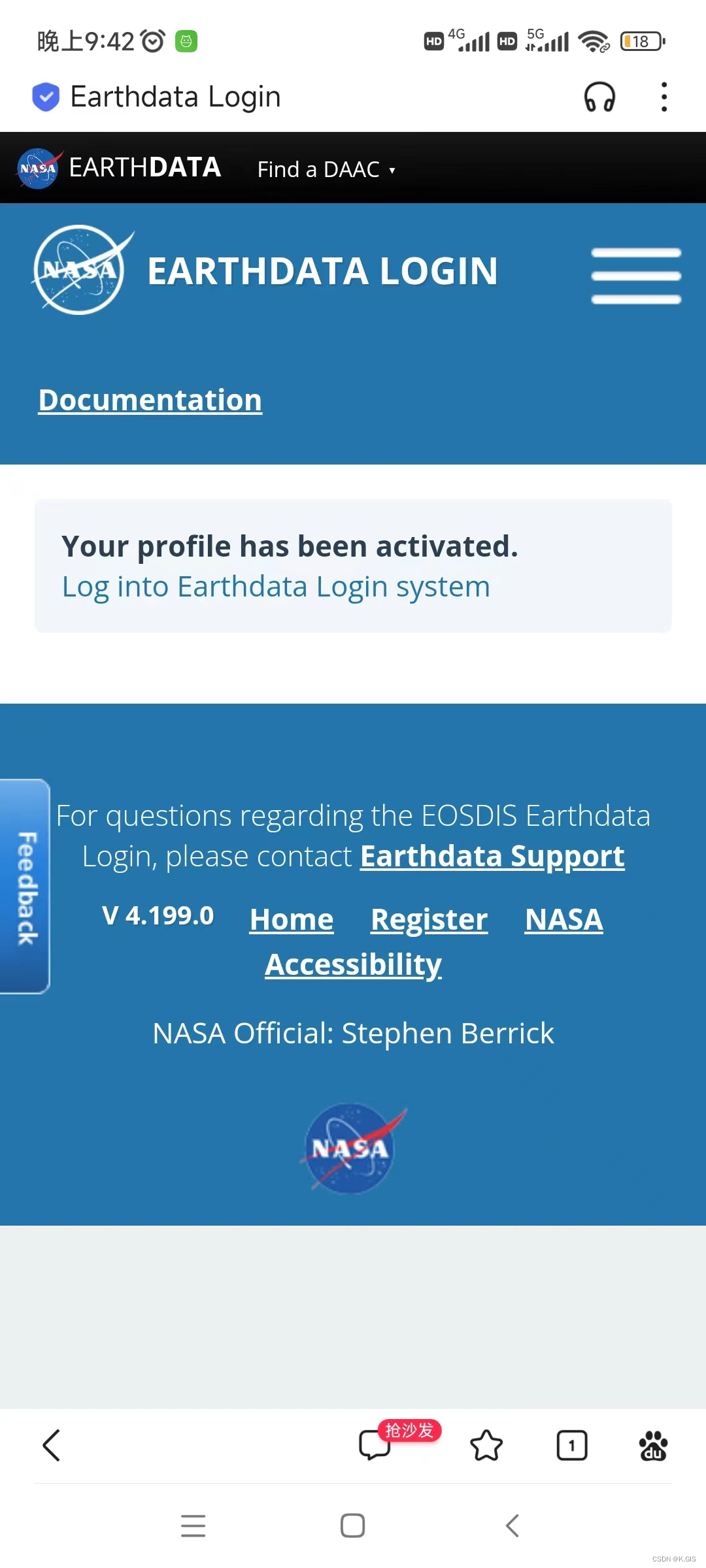Click Log into Earthdata Login system
This screenshot has height=1568, width=706.
pos(275,586)
